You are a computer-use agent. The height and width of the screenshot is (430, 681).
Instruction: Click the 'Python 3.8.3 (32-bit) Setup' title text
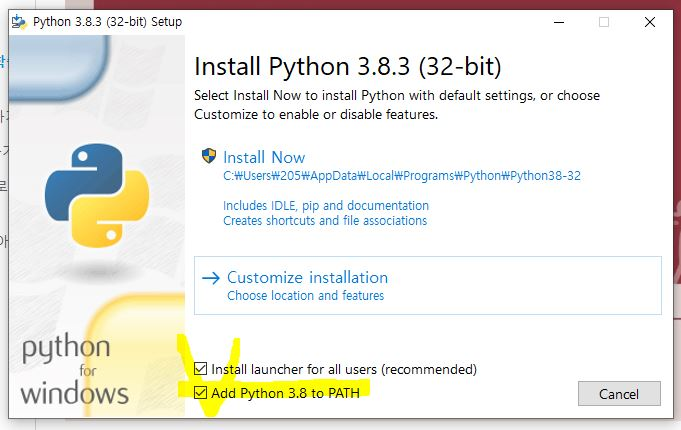pyautogui.click(x=107, y=22)
